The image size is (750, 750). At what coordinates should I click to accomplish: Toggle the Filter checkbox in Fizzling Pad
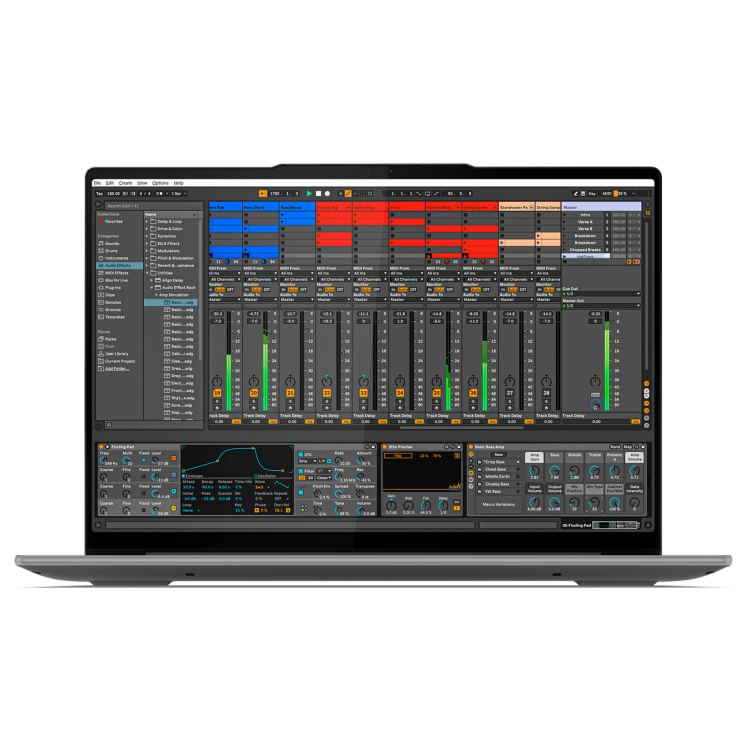click(x=301, y=471)
